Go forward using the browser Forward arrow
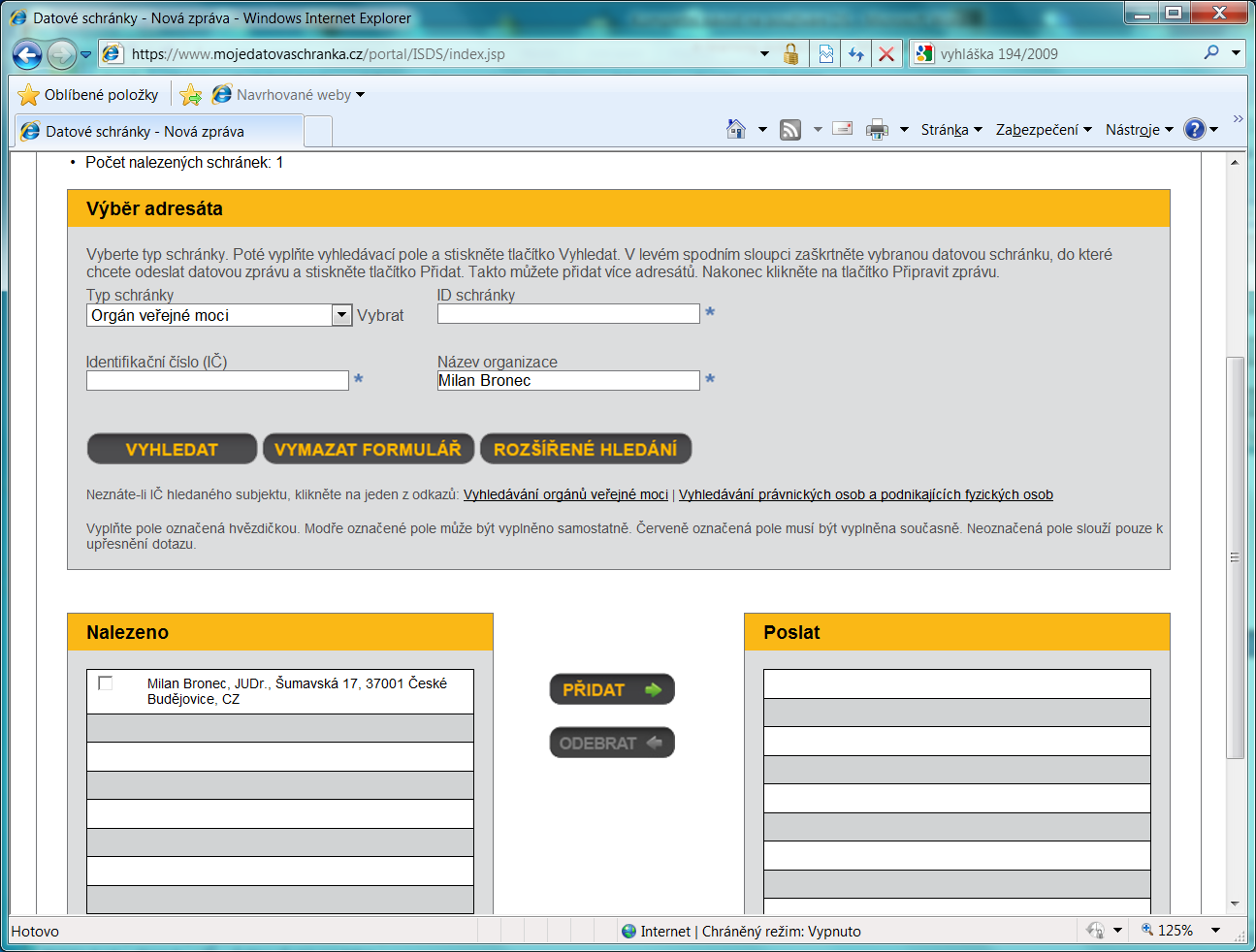Screen dimensions: 1256x952 click(x=61, y=54)
